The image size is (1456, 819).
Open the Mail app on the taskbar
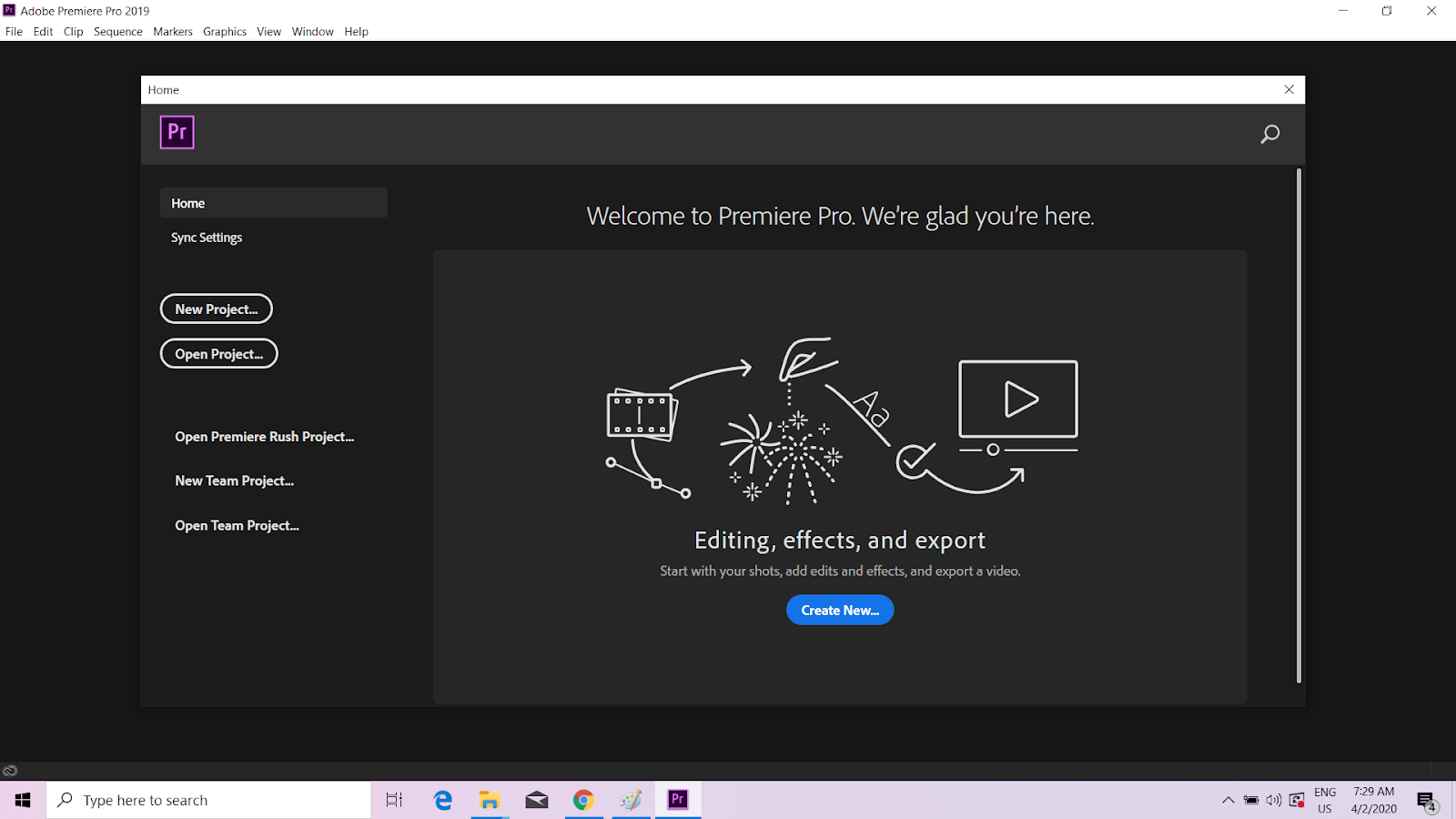tap(537, 800)
